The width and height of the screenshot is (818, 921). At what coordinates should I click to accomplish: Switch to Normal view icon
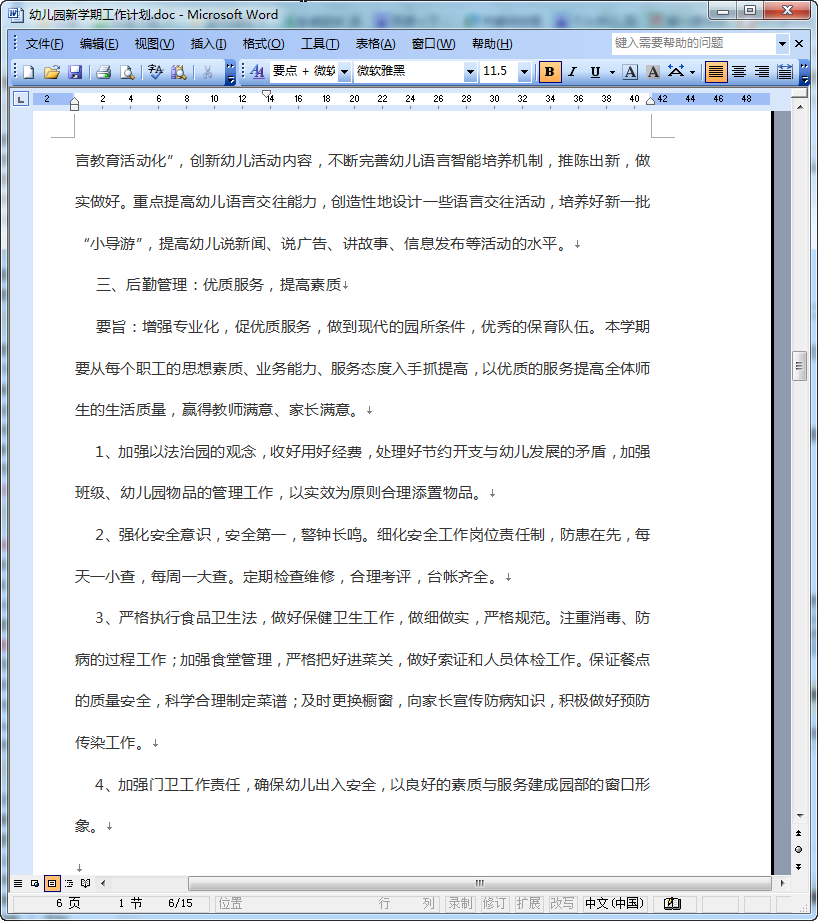18,883
